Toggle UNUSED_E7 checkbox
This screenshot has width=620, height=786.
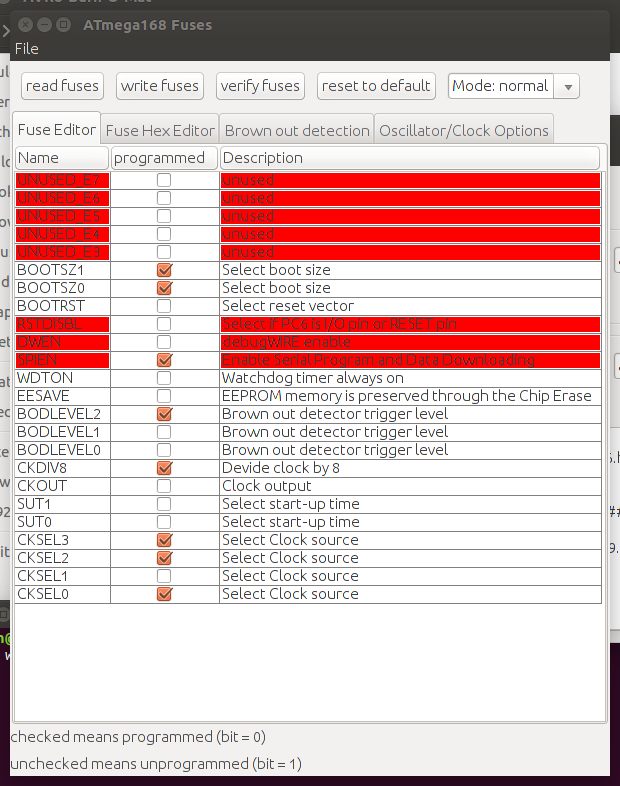(x=164, y=180)
